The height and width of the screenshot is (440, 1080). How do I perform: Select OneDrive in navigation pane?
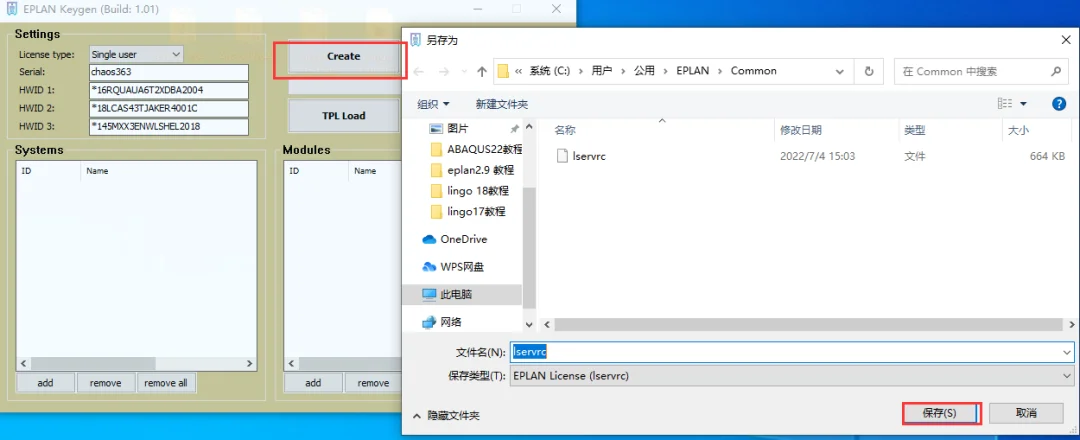[464, 239]
